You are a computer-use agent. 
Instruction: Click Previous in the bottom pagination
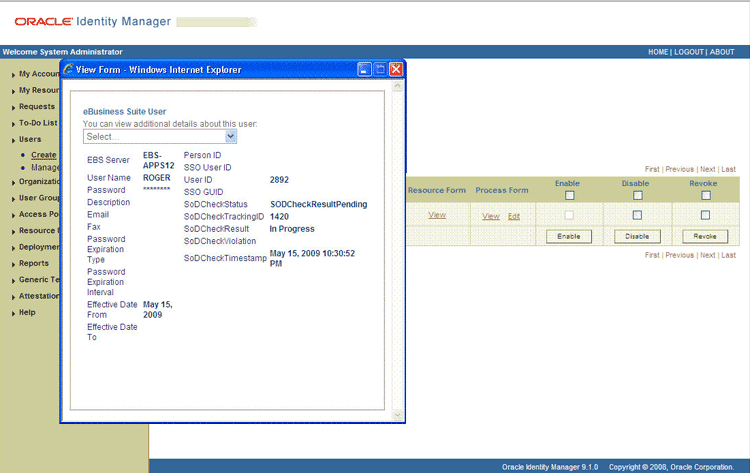coord(679,255)
